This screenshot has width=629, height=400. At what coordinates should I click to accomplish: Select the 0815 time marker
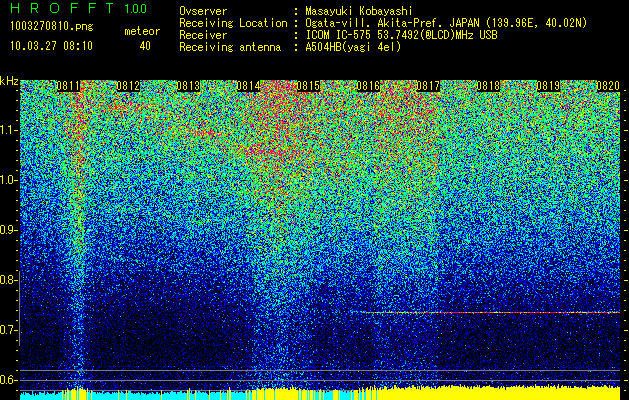(308, 86)
